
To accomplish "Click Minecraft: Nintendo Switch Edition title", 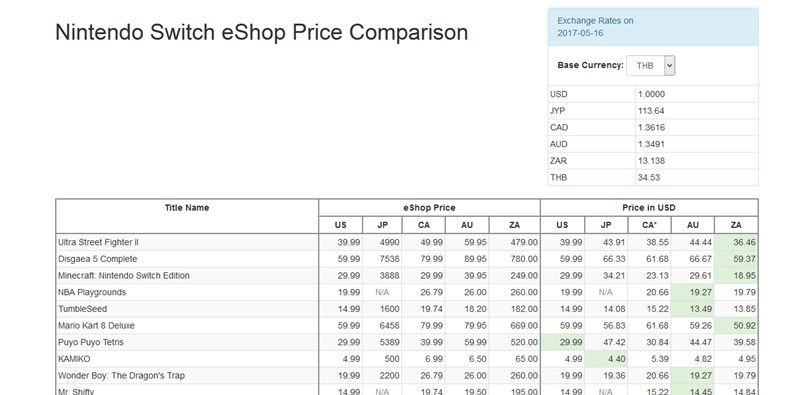I will [x=124, y=276].
